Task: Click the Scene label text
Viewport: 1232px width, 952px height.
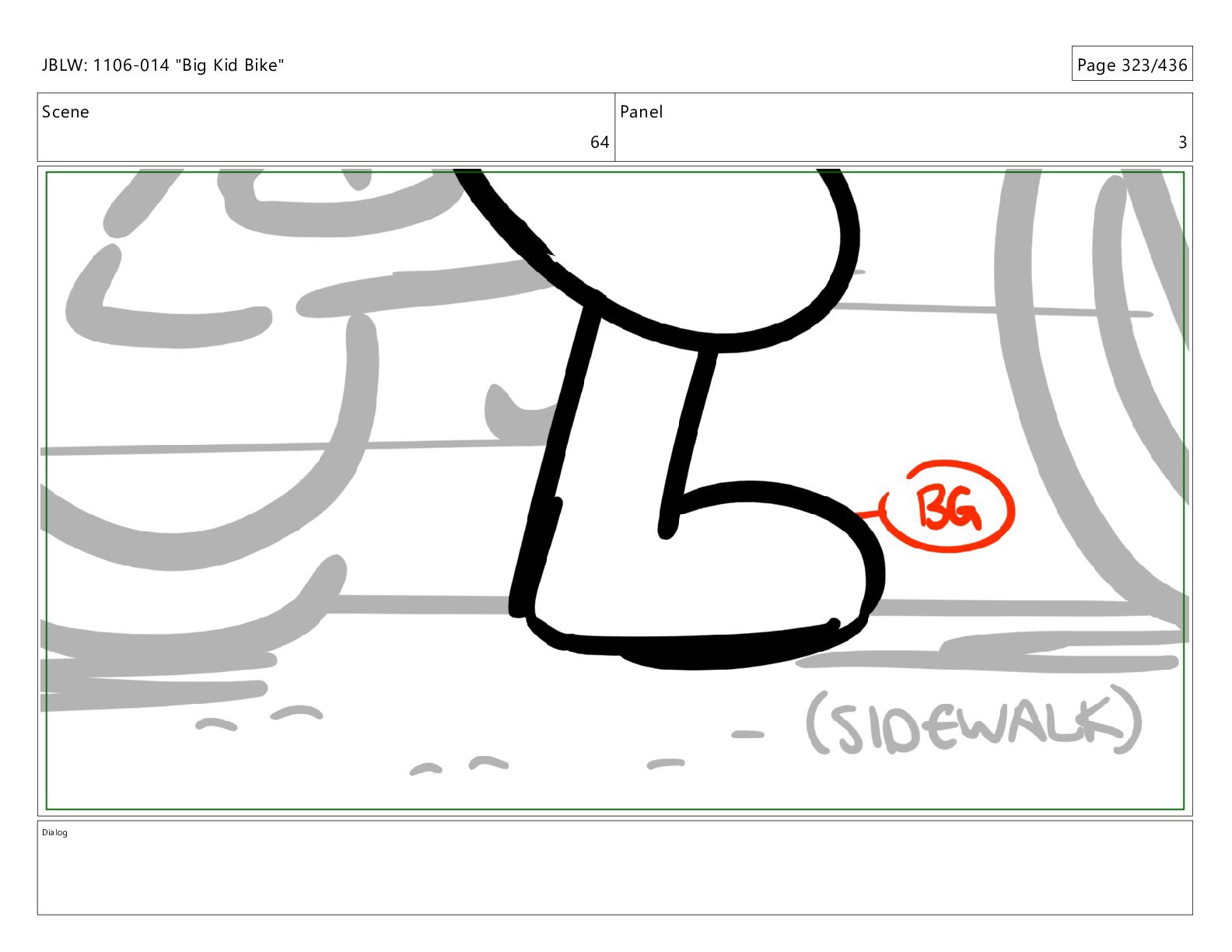Action: coord(65,112)
